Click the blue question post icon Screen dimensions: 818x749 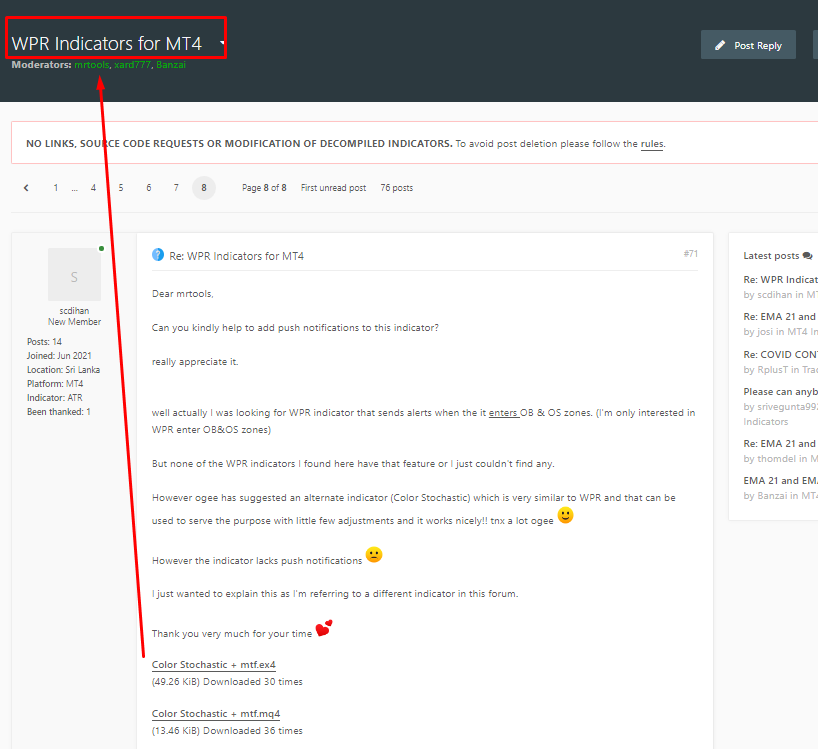158,255
